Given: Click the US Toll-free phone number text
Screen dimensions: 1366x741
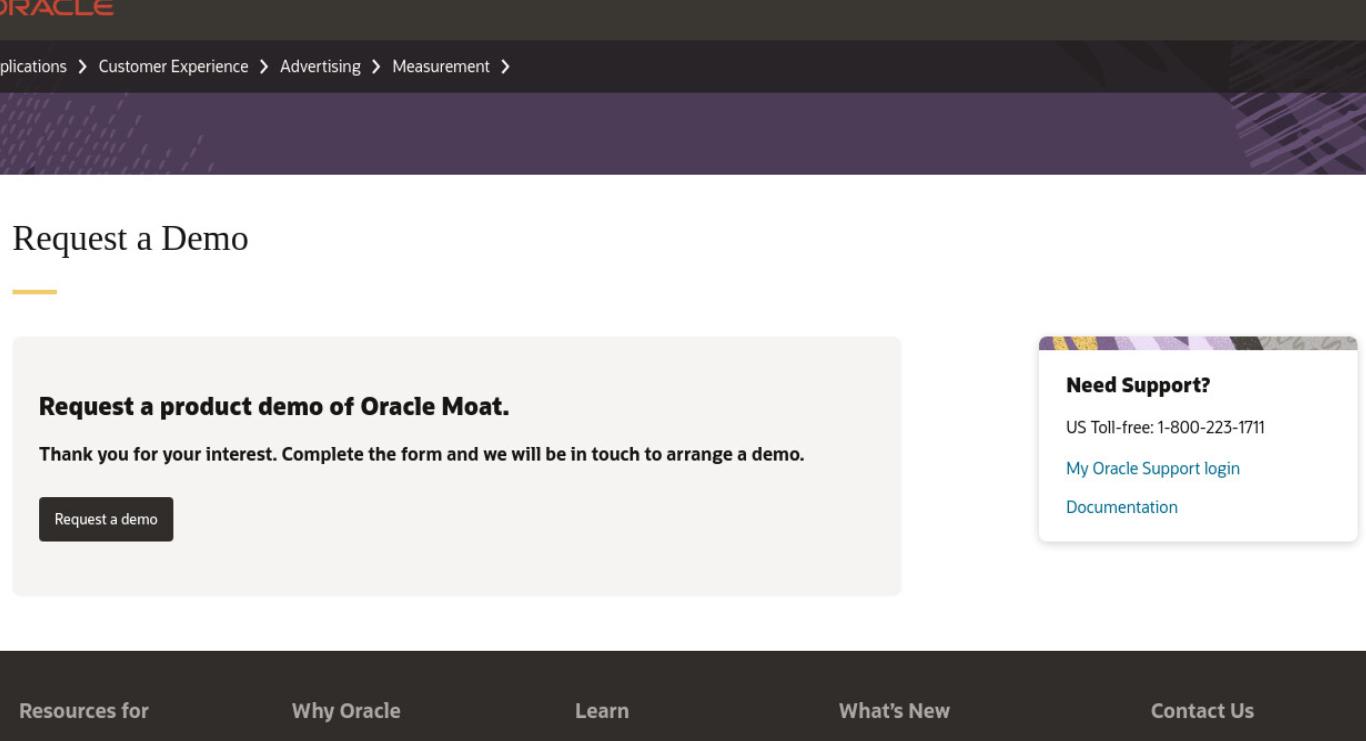Looking at the screenshot, I should (x=1165, y=428).
